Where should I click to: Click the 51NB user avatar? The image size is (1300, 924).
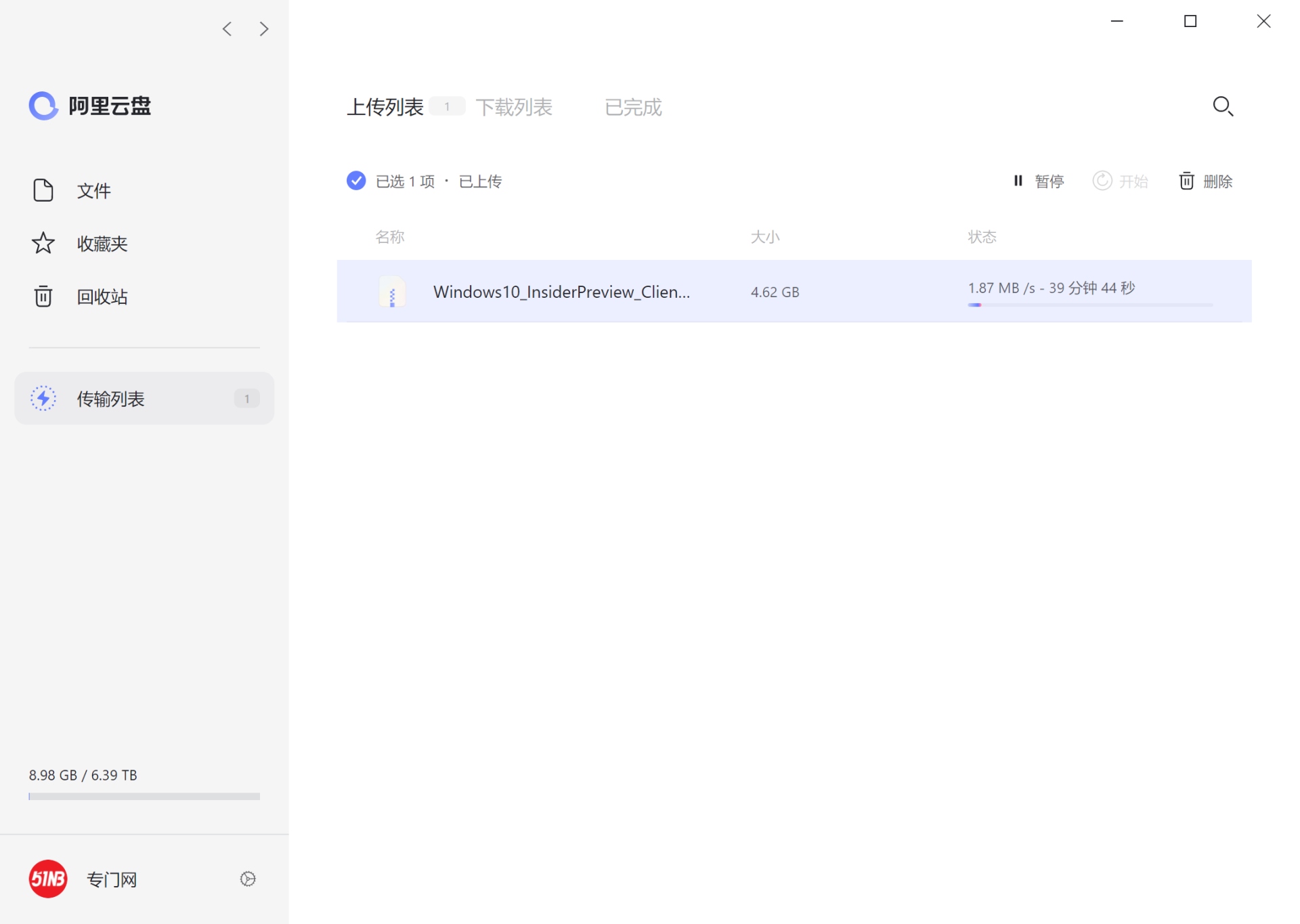pos(48,879)
